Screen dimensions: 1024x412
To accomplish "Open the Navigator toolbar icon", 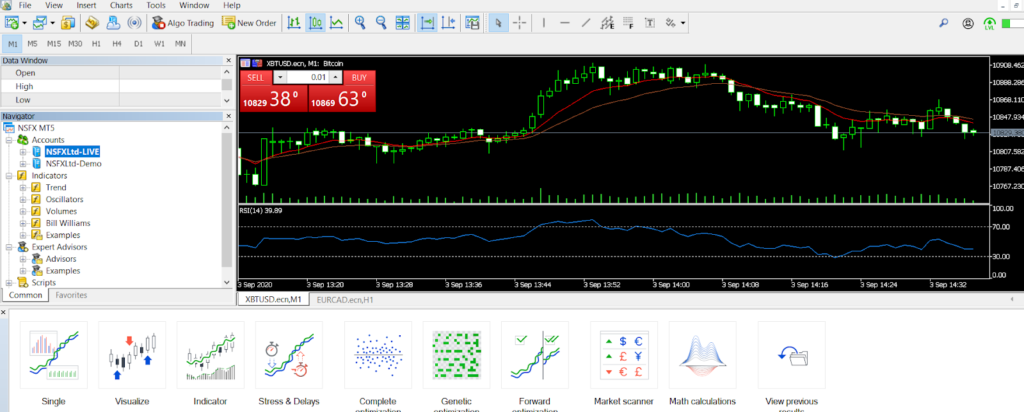I will tap(113, 23).
